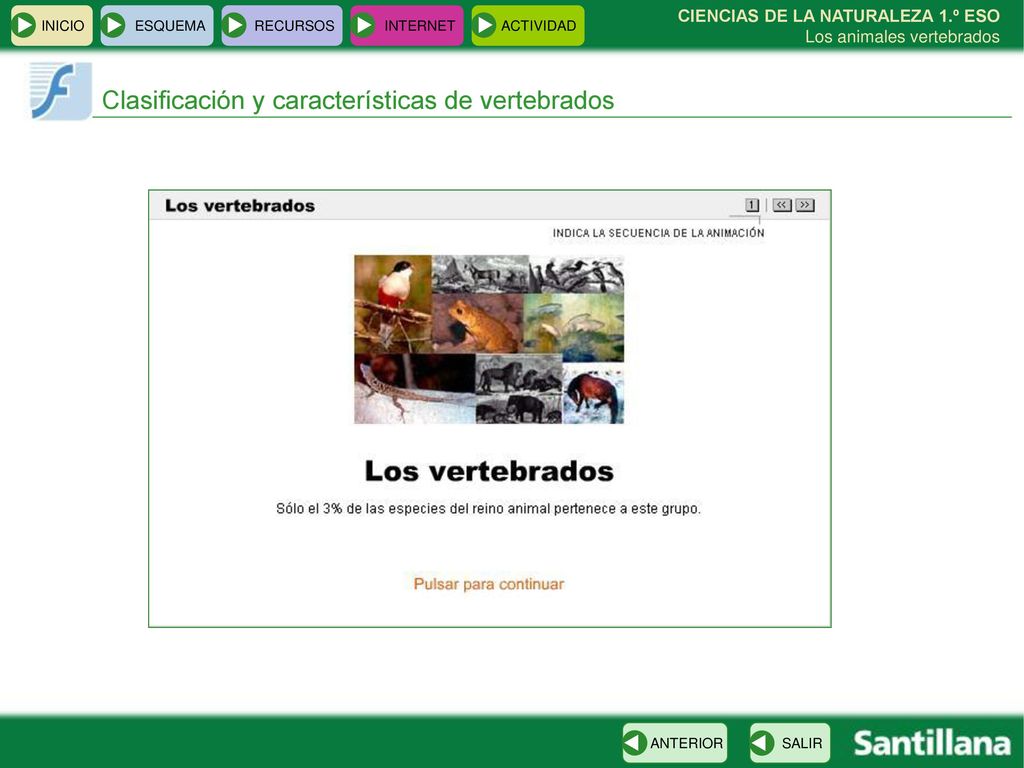Click the Santillana logo
Image resolution: width=1024 pixels, height=768 pixels.
pyautogui.click(x=932, y=743)
